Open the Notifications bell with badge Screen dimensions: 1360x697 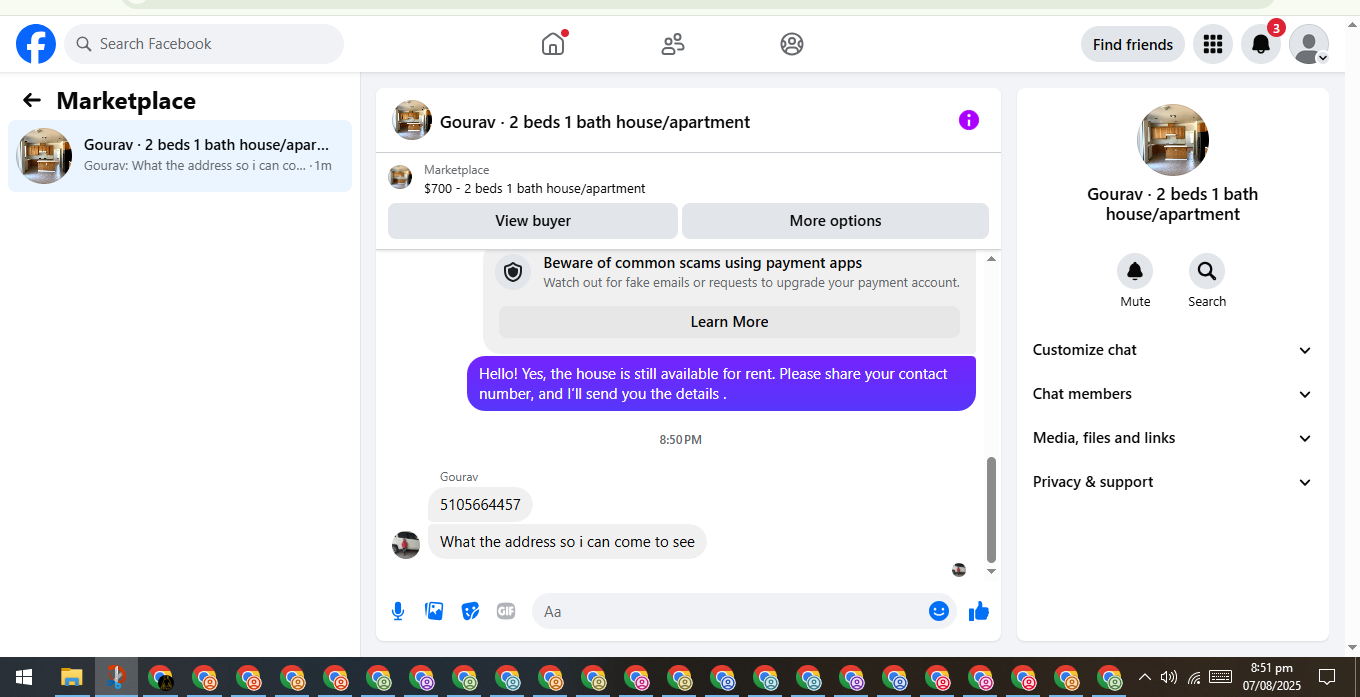point(1261,44)
